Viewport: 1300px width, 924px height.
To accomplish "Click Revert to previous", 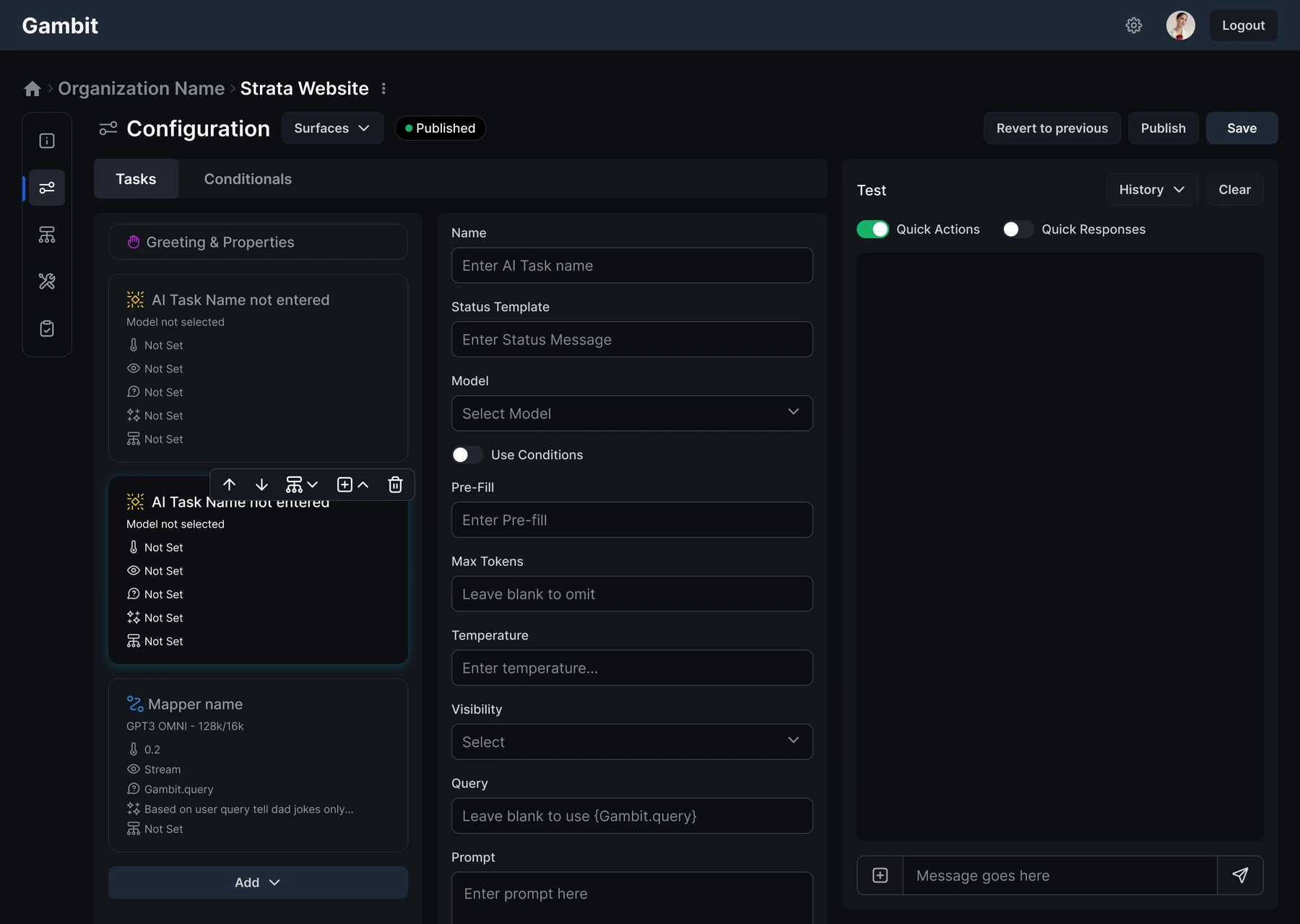I will [1052, 128].
